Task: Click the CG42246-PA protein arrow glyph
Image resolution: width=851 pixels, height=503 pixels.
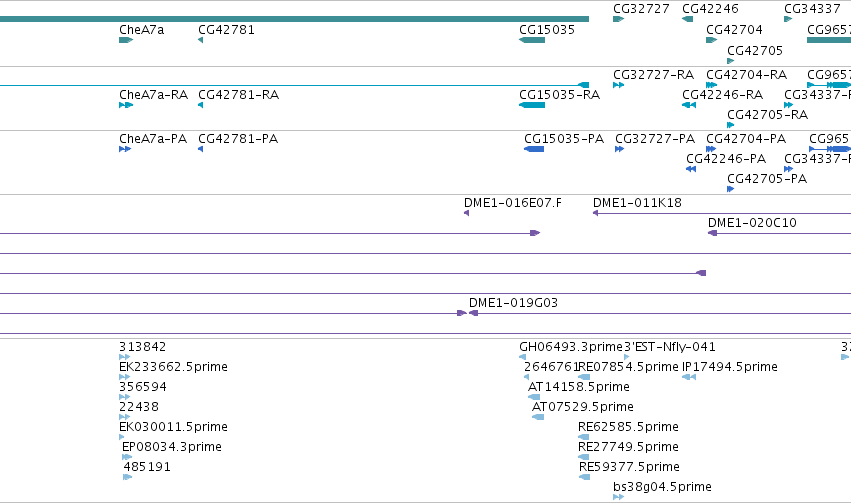Action: (691, 169)
